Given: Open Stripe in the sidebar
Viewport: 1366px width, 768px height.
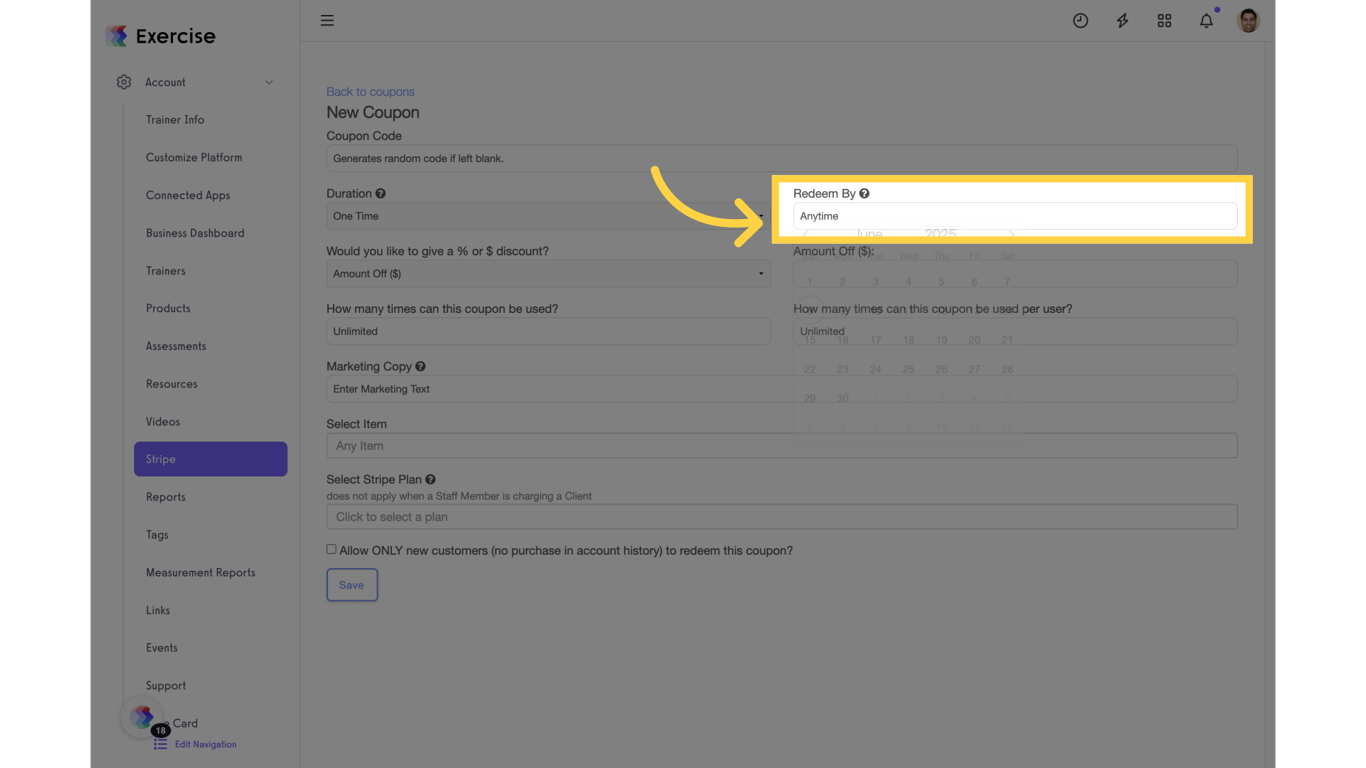Looking at the screenshot, I should [210, 459].
